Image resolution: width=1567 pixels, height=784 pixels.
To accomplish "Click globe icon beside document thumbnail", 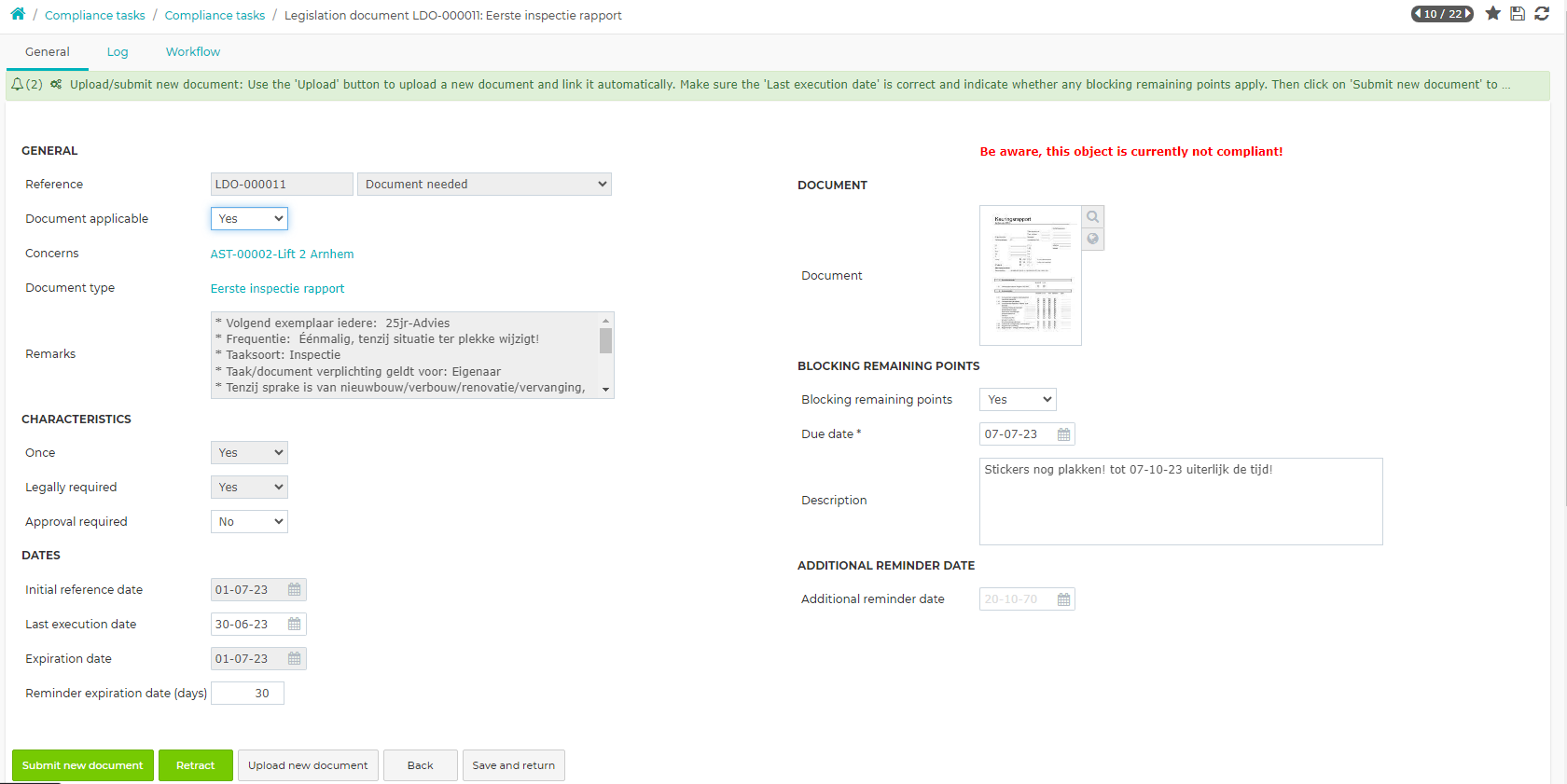I will (1093, 239).
